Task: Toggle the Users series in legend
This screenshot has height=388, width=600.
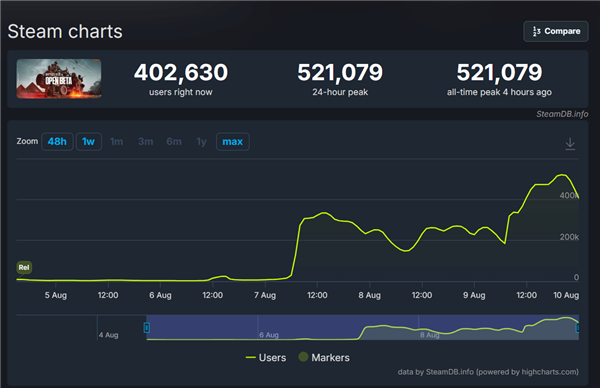Action: tap(266, 357)
